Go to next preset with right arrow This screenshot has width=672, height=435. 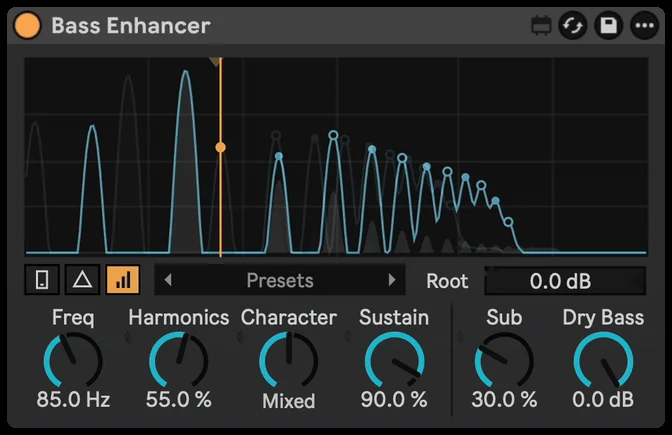pyautogui.click(x=391, y=280)
